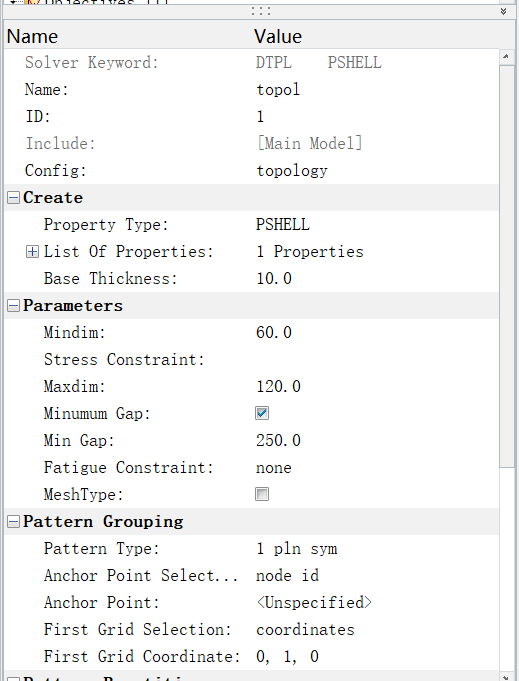Collapse the Pattern Grouping section
Viewport: 519px width, 681px height.
pyautogui.click(x=13, y=522)
